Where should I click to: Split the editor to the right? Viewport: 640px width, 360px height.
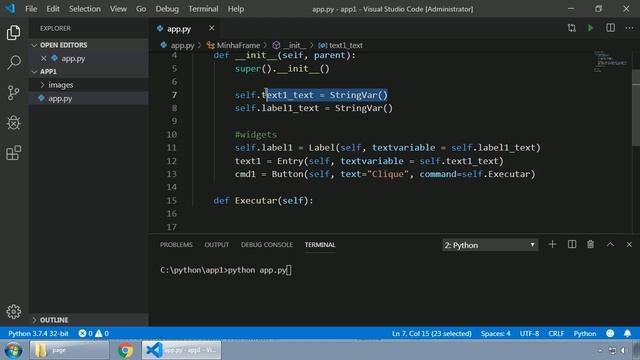pos(610,28)
